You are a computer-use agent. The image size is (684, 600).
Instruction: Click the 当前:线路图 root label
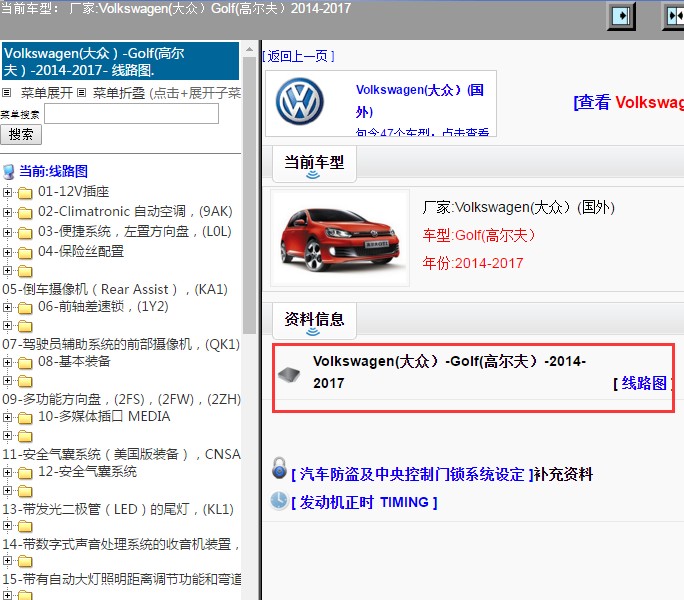(53, 171)
